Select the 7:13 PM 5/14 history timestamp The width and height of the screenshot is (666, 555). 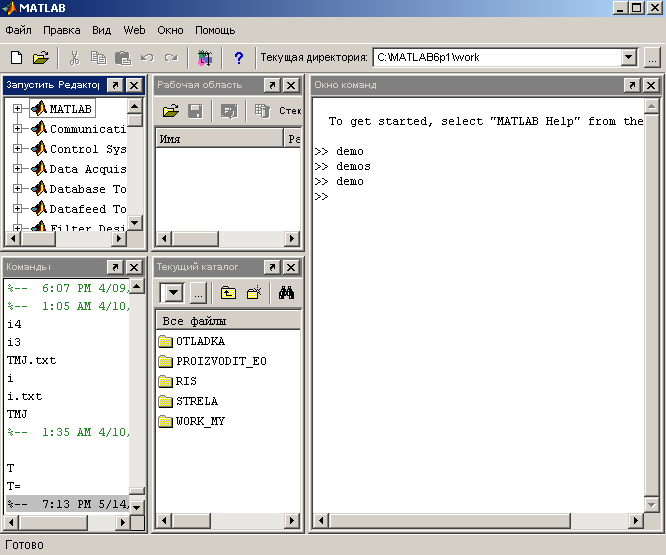point(67,504)
